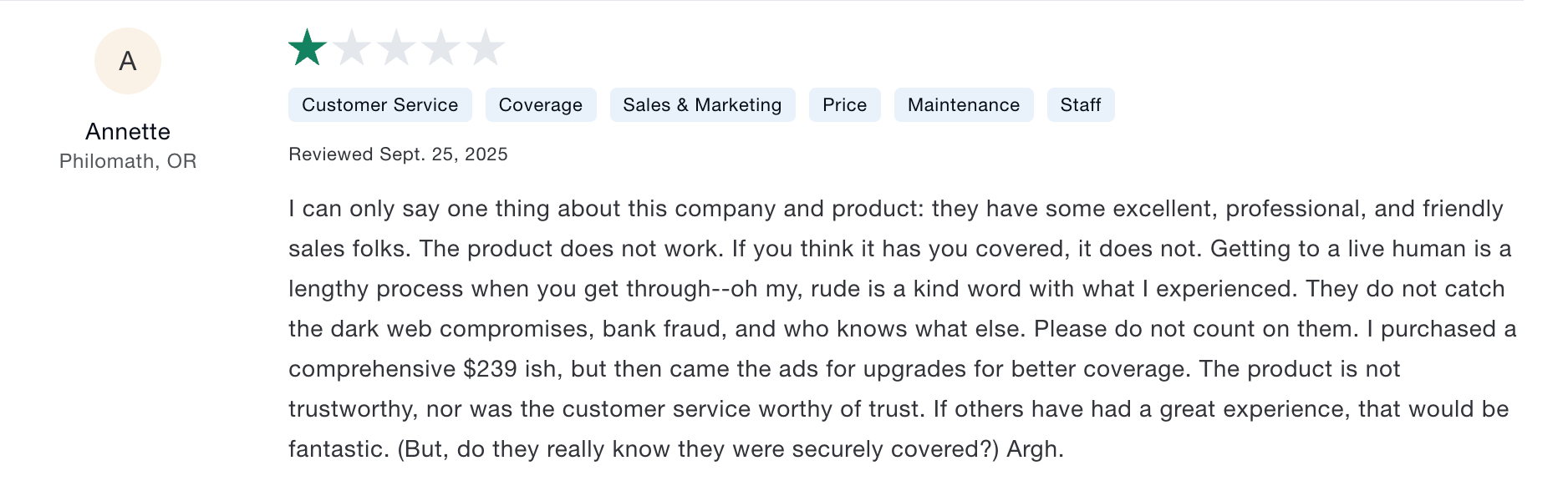Image resolution: width=1568 pixels, height=486 pixels.
Task: Click the third gray rating star
Action: point(396,48)
